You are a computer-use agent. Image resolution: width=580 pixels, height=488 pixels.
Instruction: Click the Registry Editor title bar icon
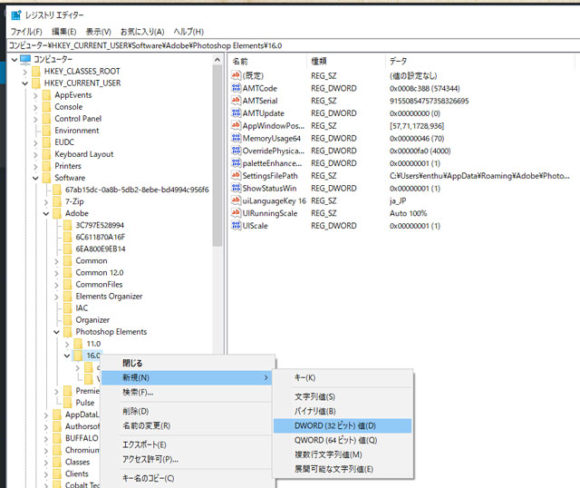[x=16, y=15]
